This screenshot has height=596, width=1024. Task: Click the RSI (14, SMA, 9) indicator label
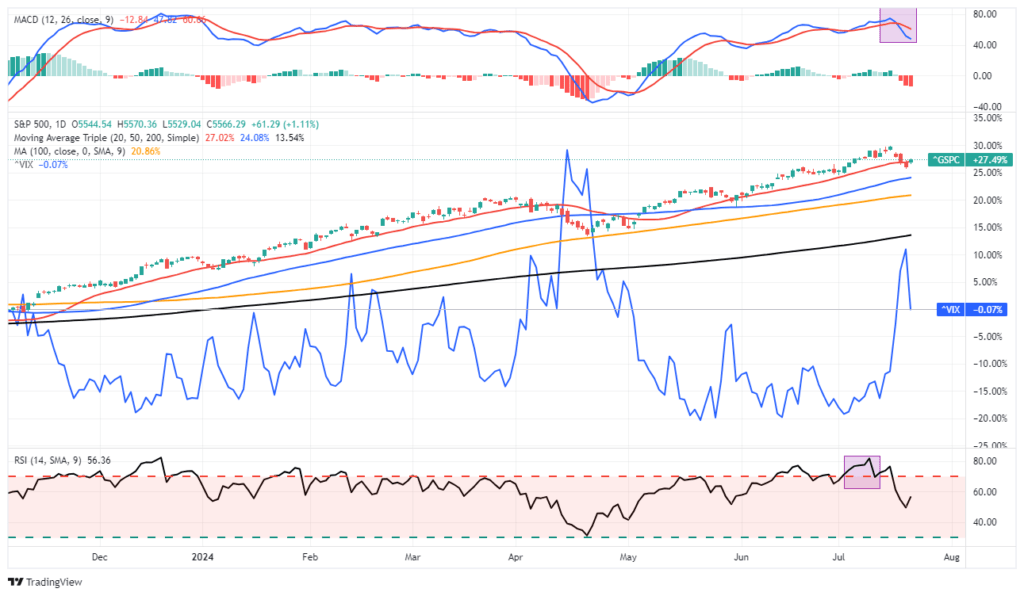point(48,460)
